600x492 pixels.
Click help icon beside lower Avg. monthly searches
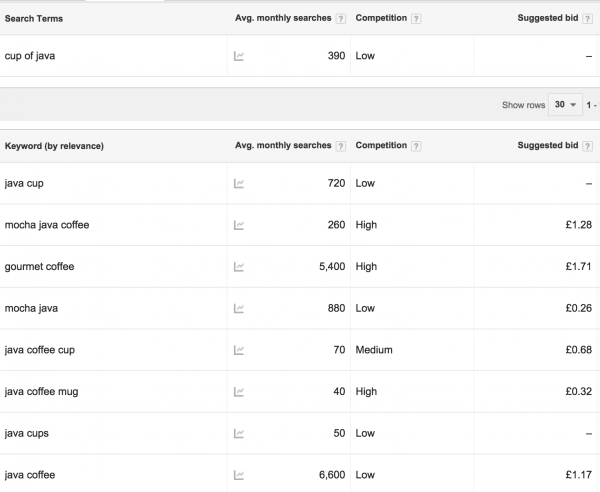coord(341,146)
